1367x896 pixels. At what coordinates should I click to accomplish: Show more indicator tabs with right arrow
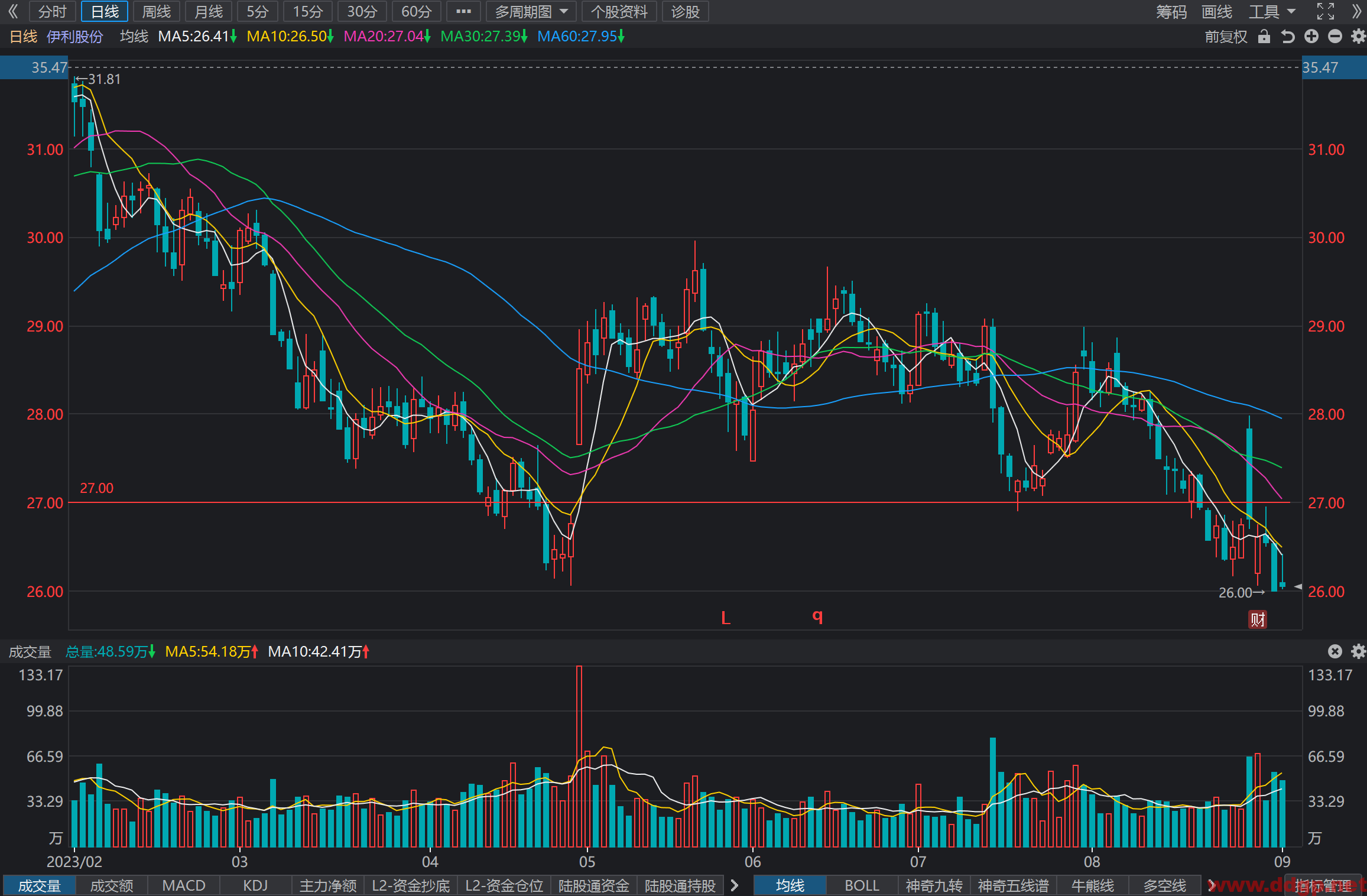pos(734,885)
